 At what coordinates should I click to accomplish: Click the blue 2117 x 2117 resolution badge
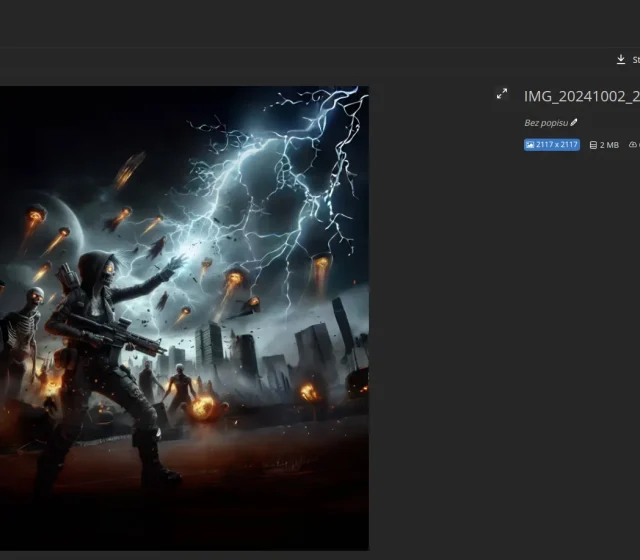click(552, 145)
